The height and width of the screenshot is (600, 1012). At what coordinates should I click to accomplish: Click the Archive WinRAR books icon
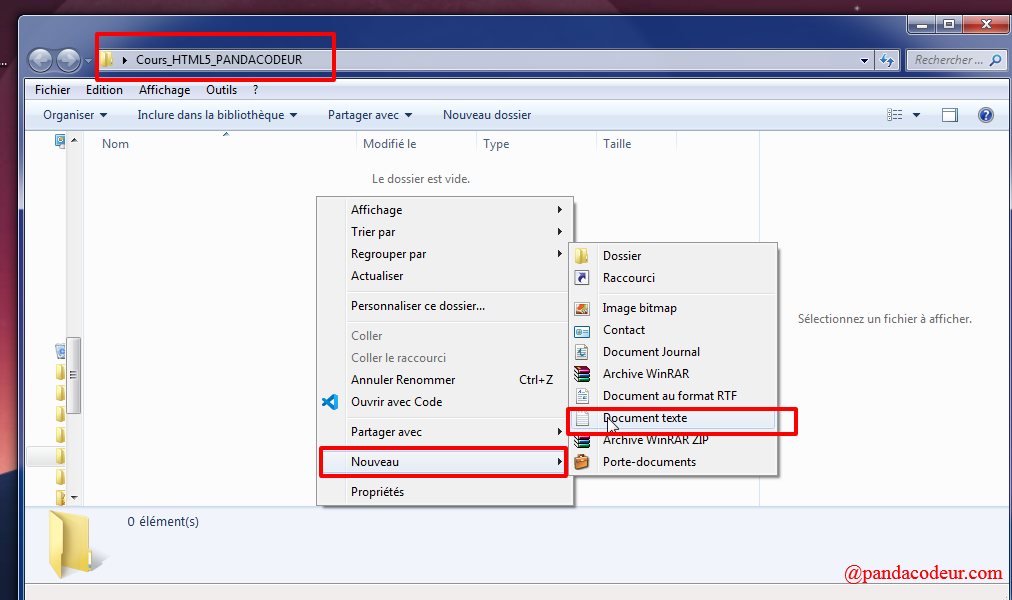(x=582, y=374)
